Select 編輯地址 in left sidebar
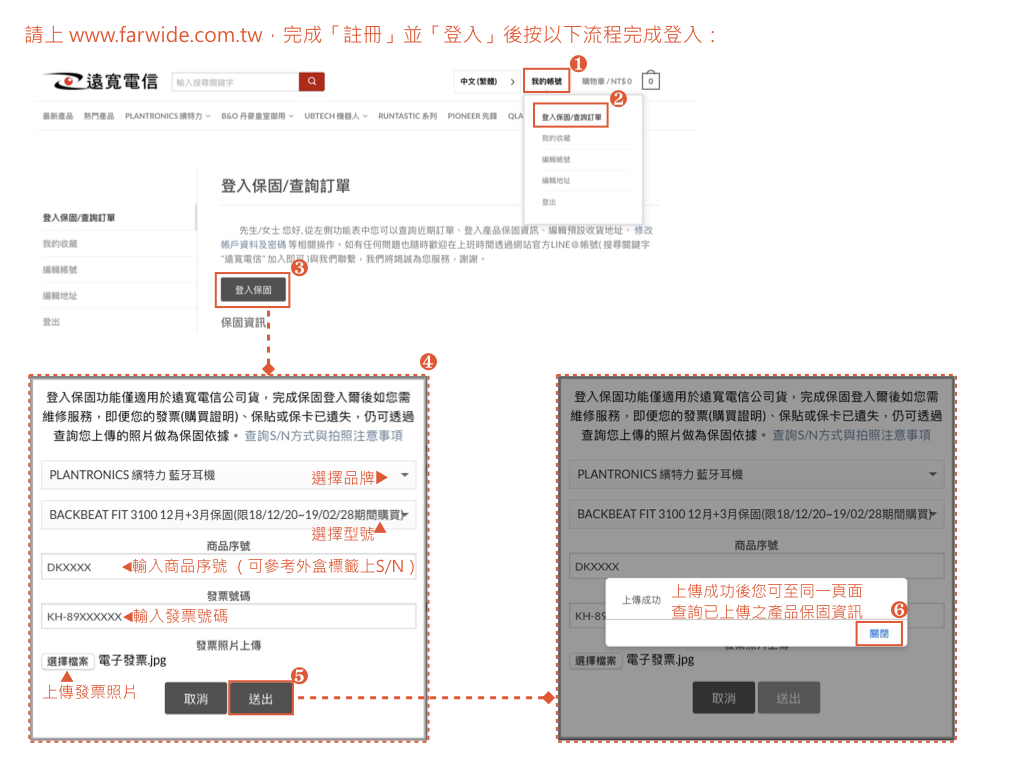 [60, 296]
